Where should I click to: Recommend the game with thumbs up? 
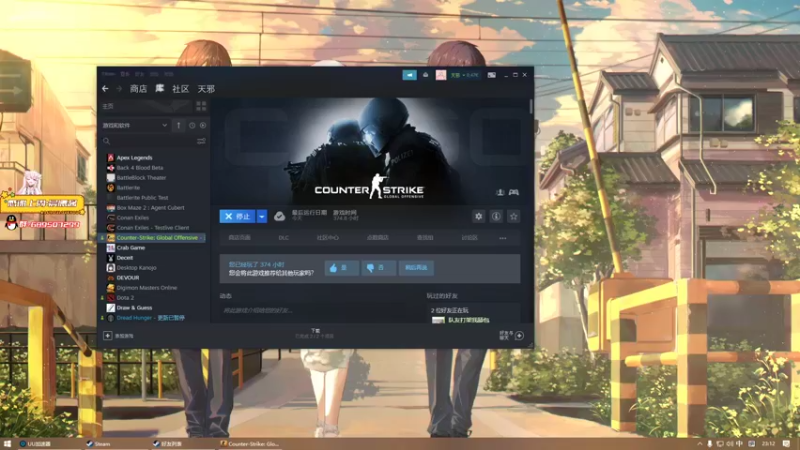click(x=341, y=268)
